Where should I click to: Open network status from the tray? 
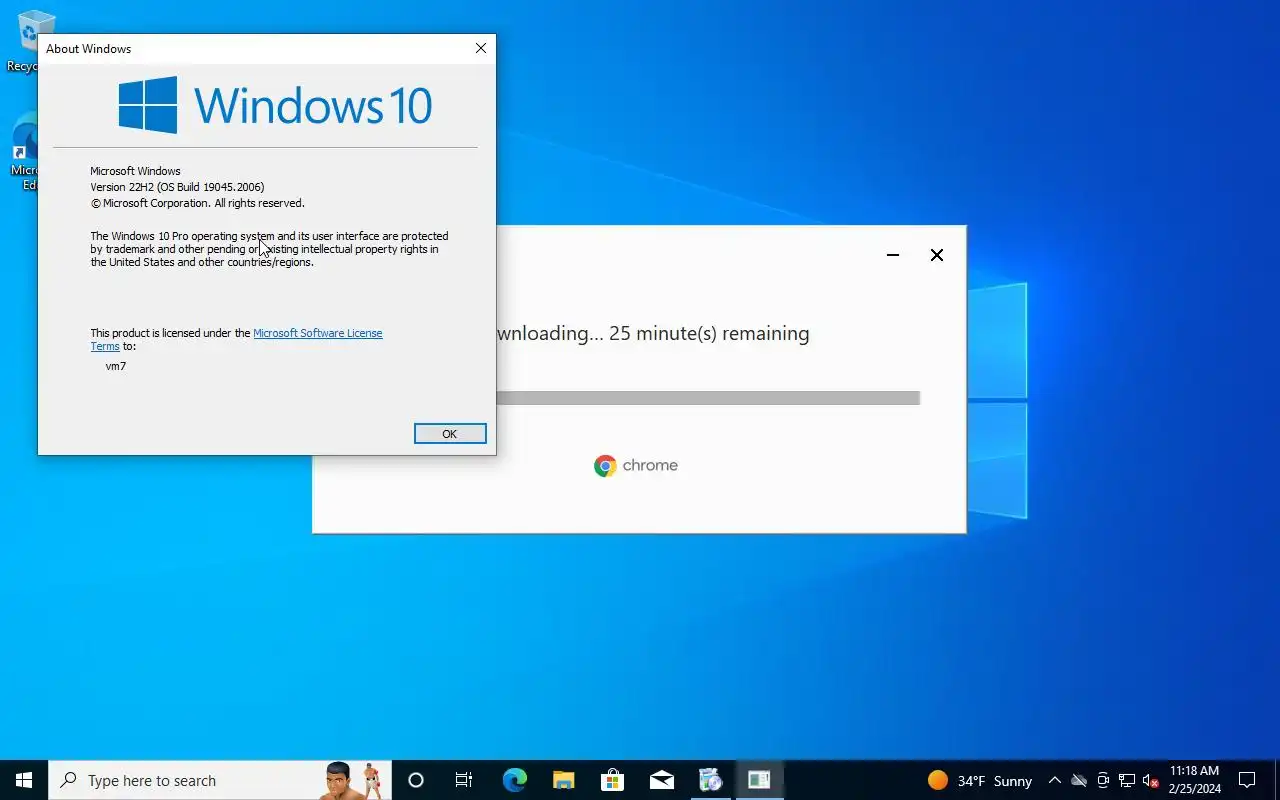pos(1127,780)
